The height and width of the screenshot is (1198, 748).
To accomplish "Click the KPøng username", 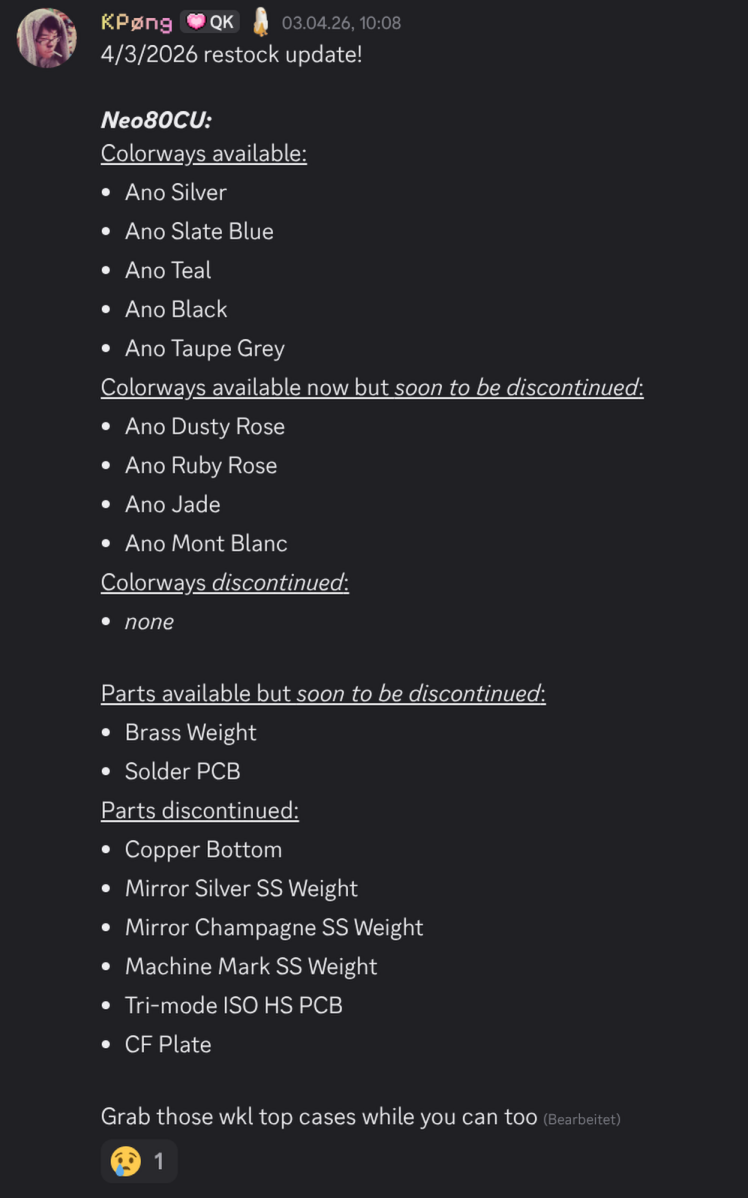I will click(137, 22).
